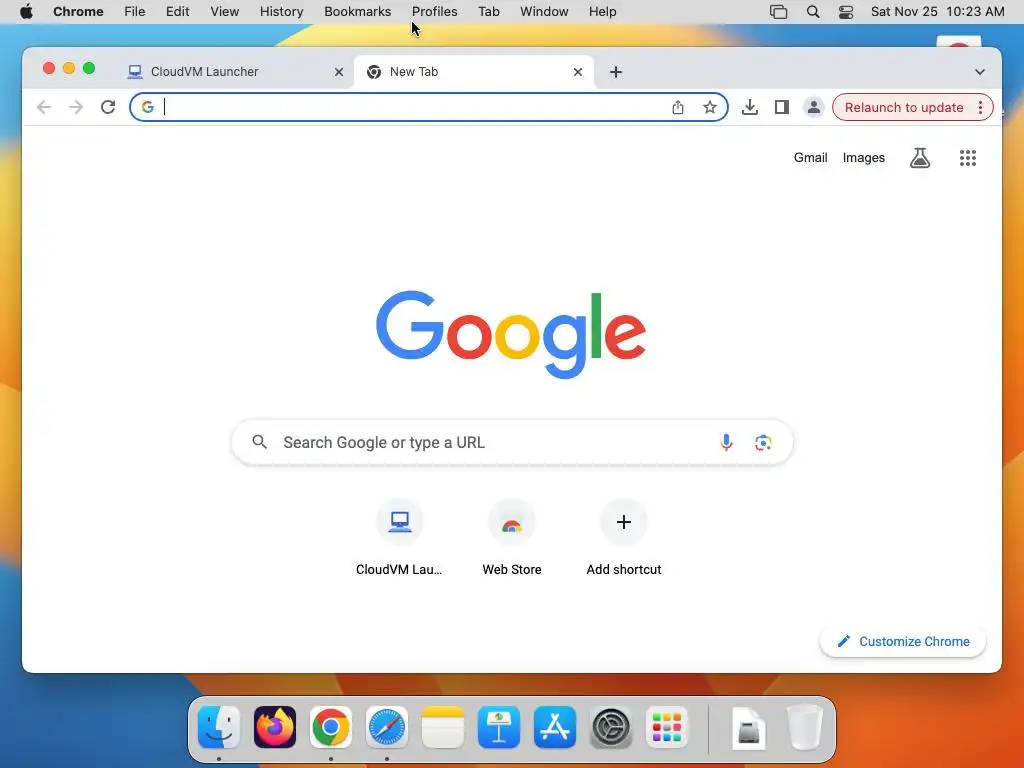The width and height of the screenshot is (1024, 768).
Task: Open a new tab with plus button
Action: [x=616, y=72]
